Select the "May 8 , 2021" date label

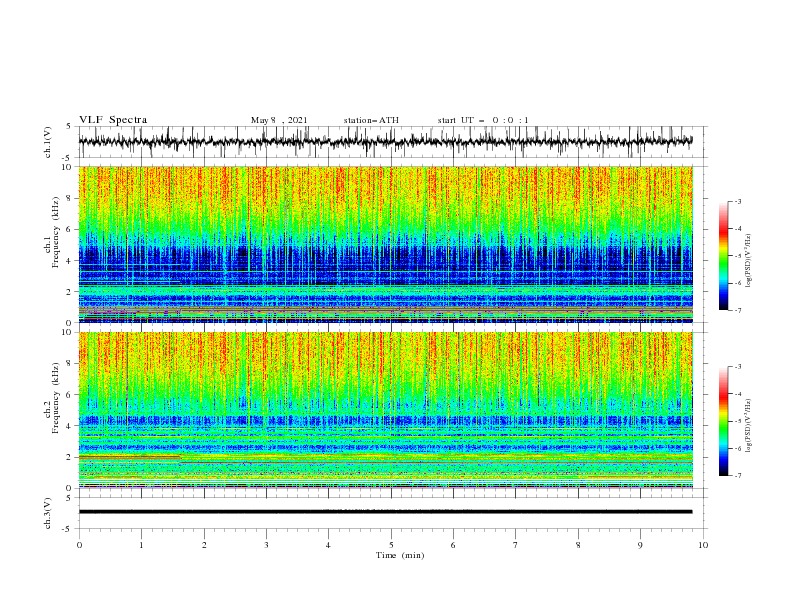coord(279,120)
